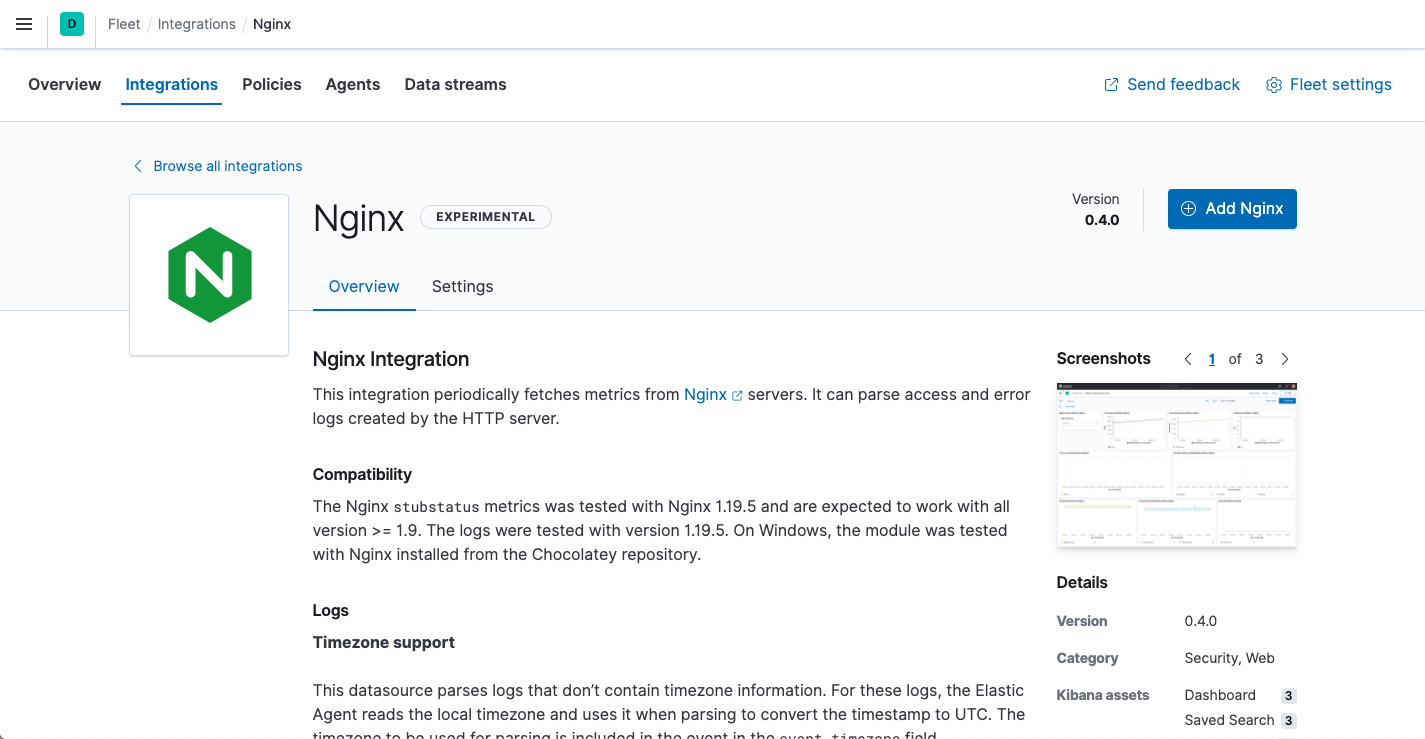Click the Integrations breadcrumb link
The height and width of the screenshot is (739, 1425).
click(x=196, y=23)
